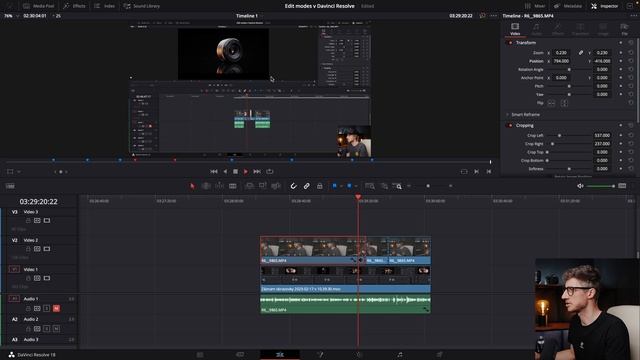Toggle position lock padlock in toolbar

tap(320, 186)
